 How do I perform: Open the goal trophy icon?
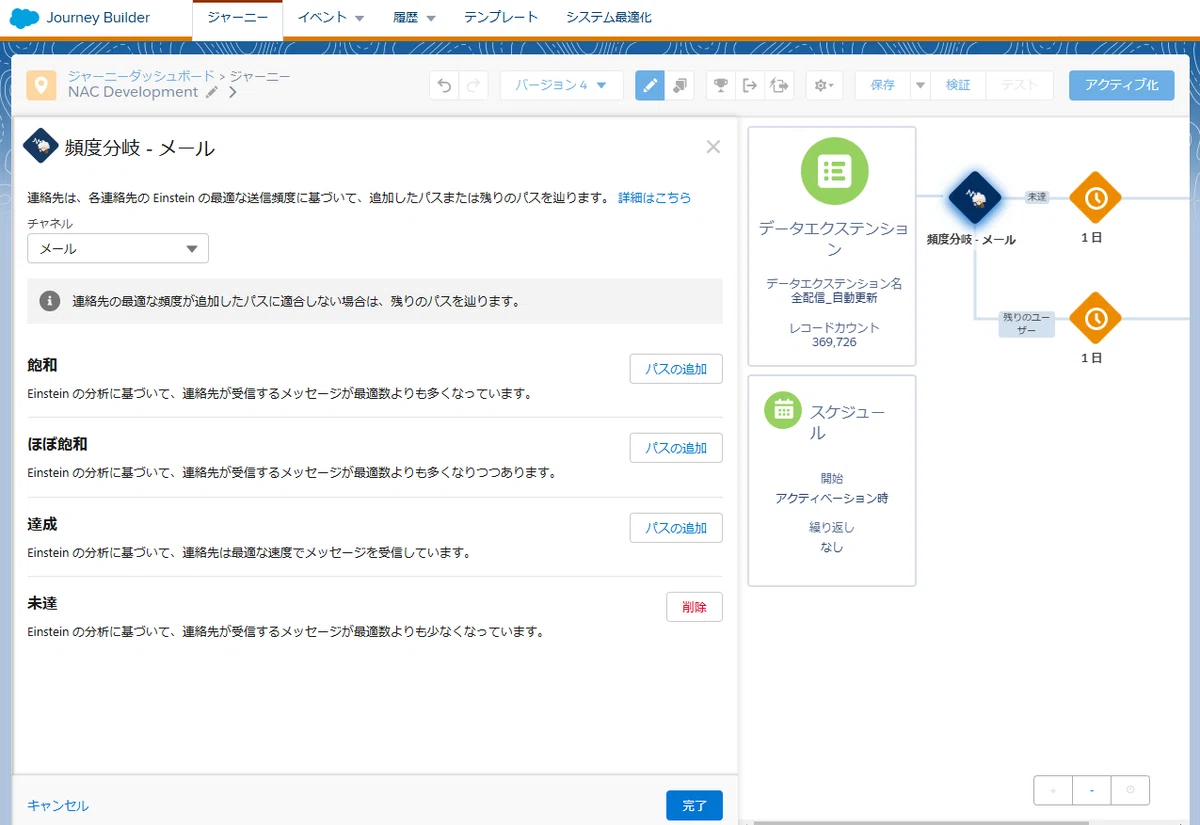tap(720, 85)
